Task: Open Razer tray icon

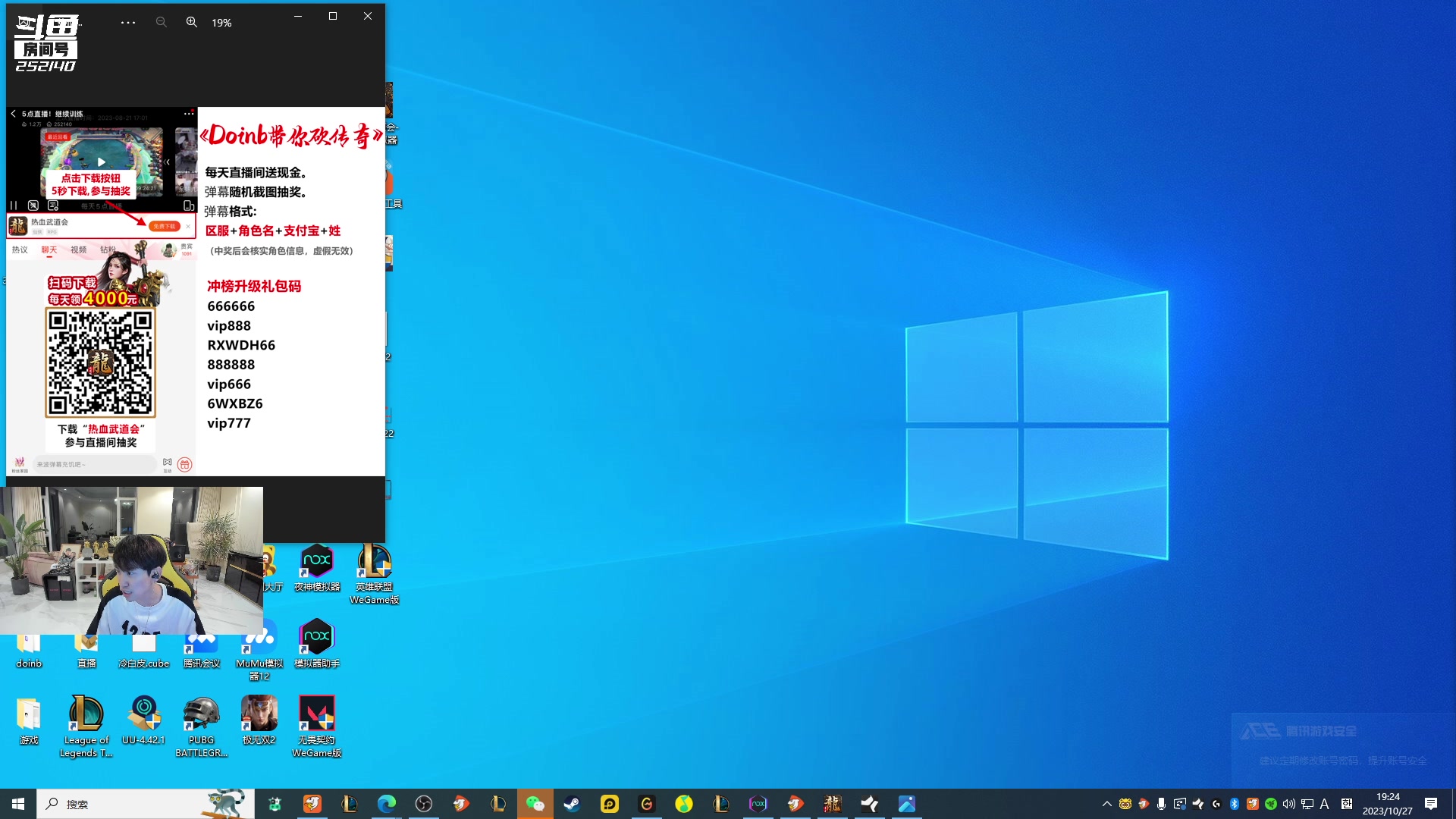Action: click(x=1271, y=804)
